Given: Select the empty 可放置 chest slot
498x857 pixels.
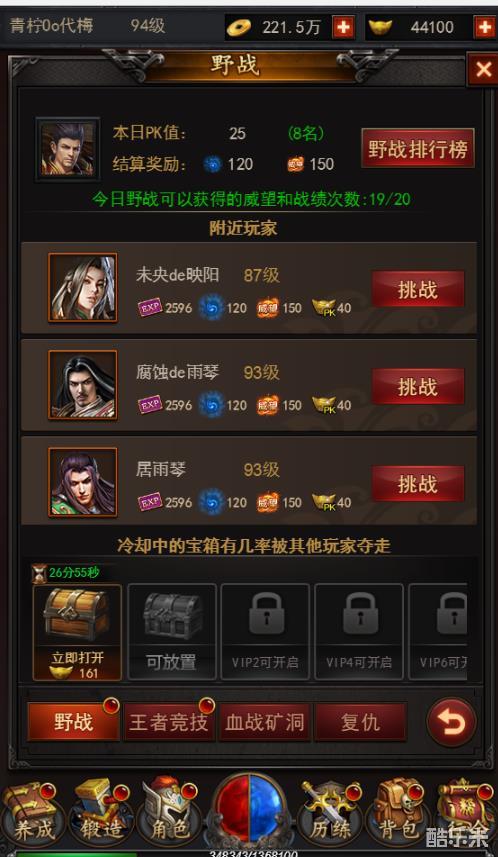Looking at the screenshot, I should tap(172, 632).
